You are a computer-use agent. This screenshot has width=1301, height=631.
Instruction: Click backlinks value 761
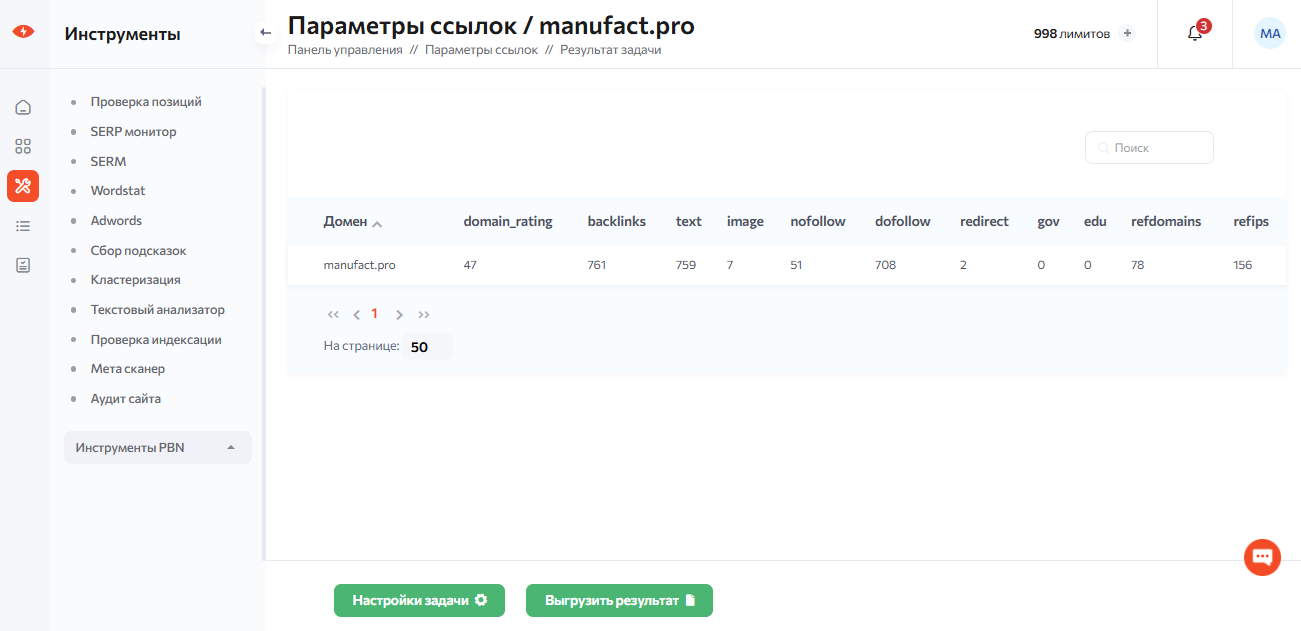(597, 265)
